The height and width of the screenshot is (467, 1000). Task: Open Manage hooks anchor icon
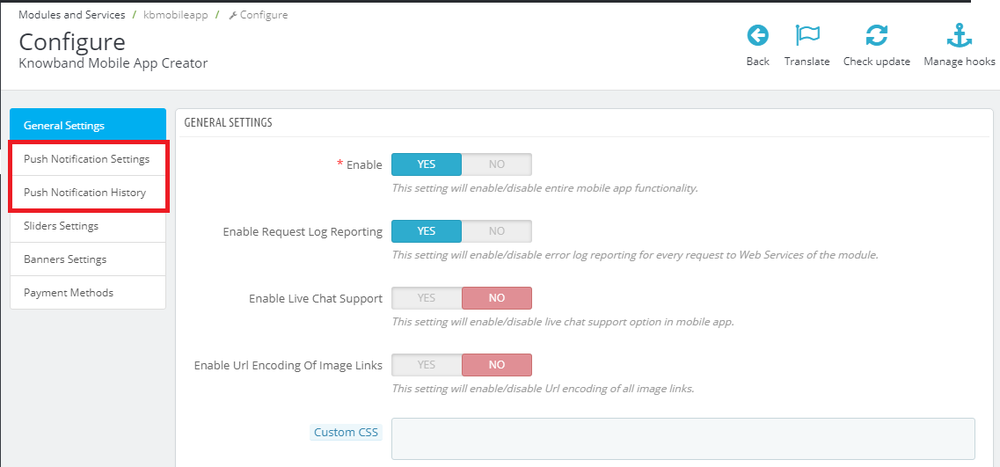[959, 37]
